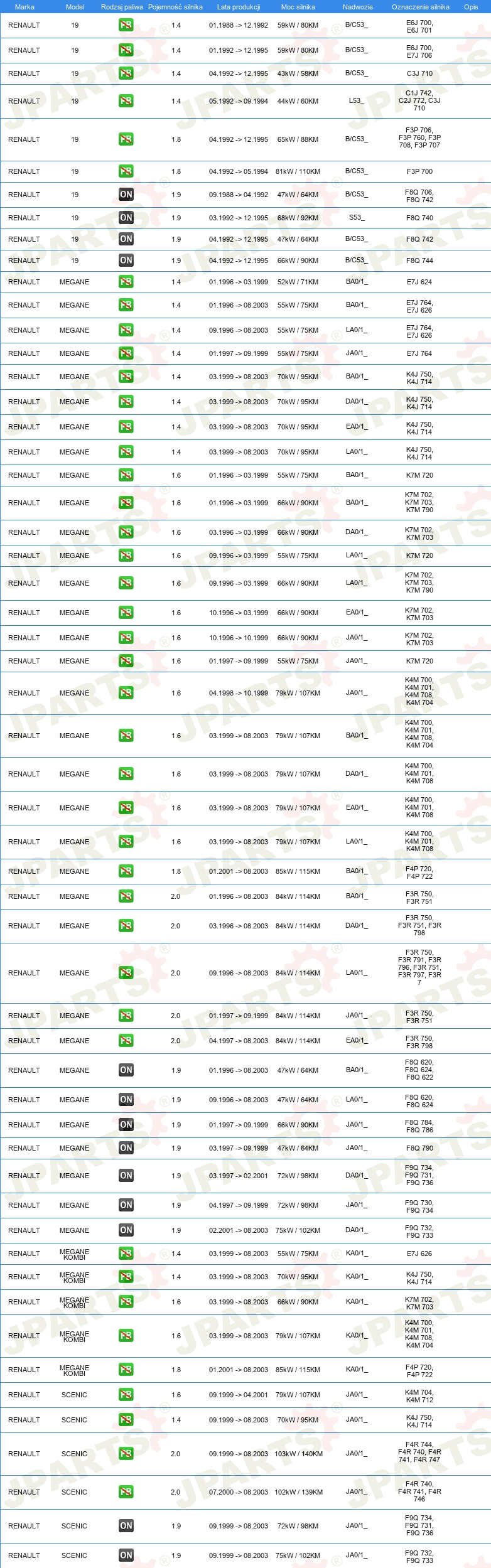Click the ON icon for Scenic 1.9 72kW/98KM
Screen dimensions: 491x1568
(x=126, y=1526)
